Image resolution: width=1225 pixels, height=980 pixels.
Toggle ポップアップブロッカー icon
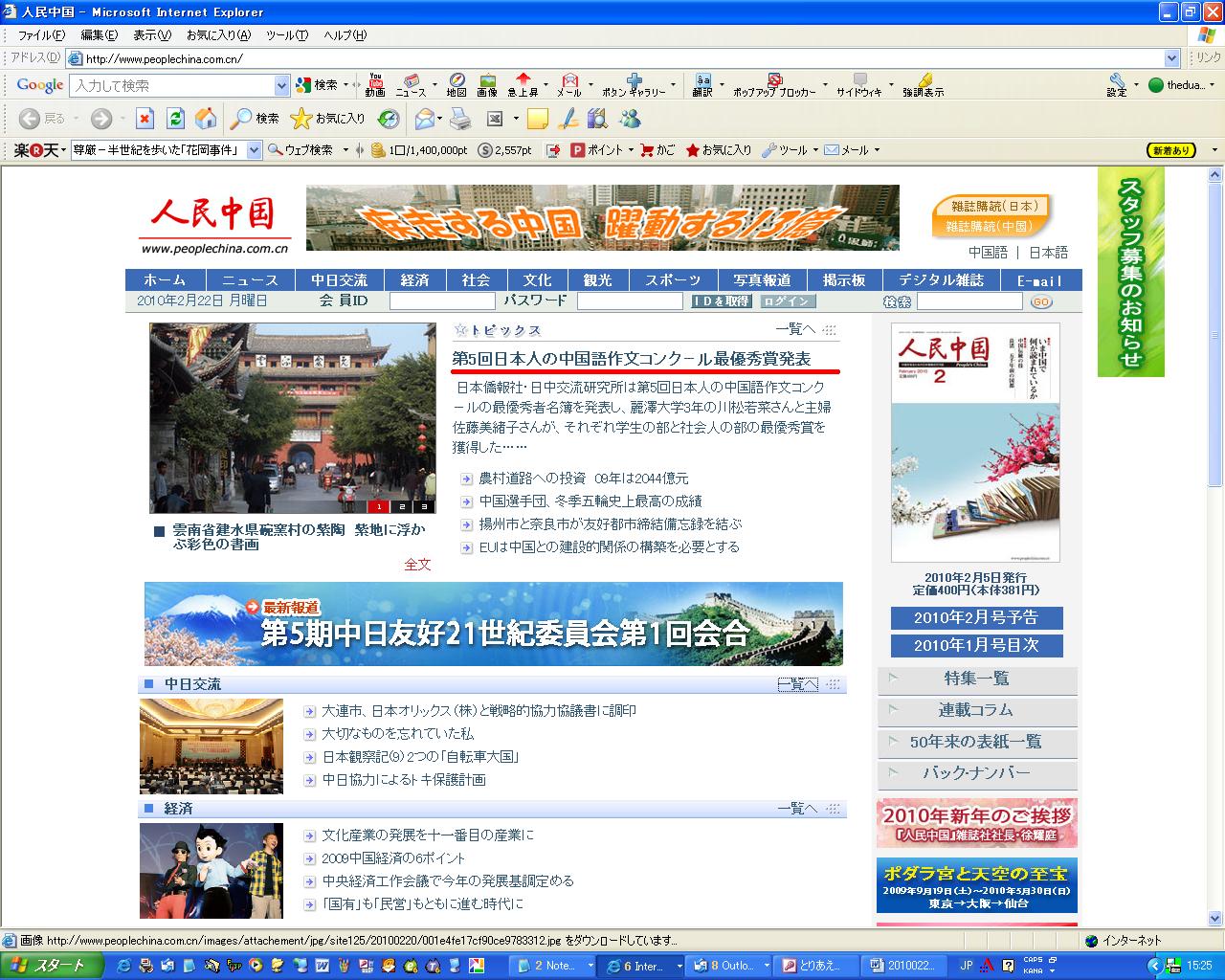[774, 85]
